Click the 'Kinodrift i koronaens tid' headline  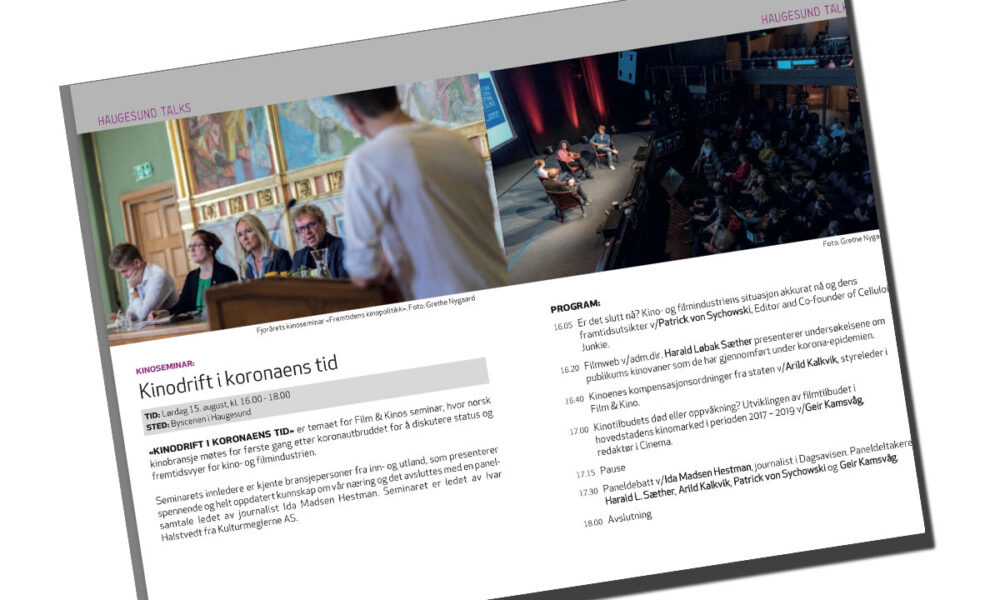[x=238, y=376]
